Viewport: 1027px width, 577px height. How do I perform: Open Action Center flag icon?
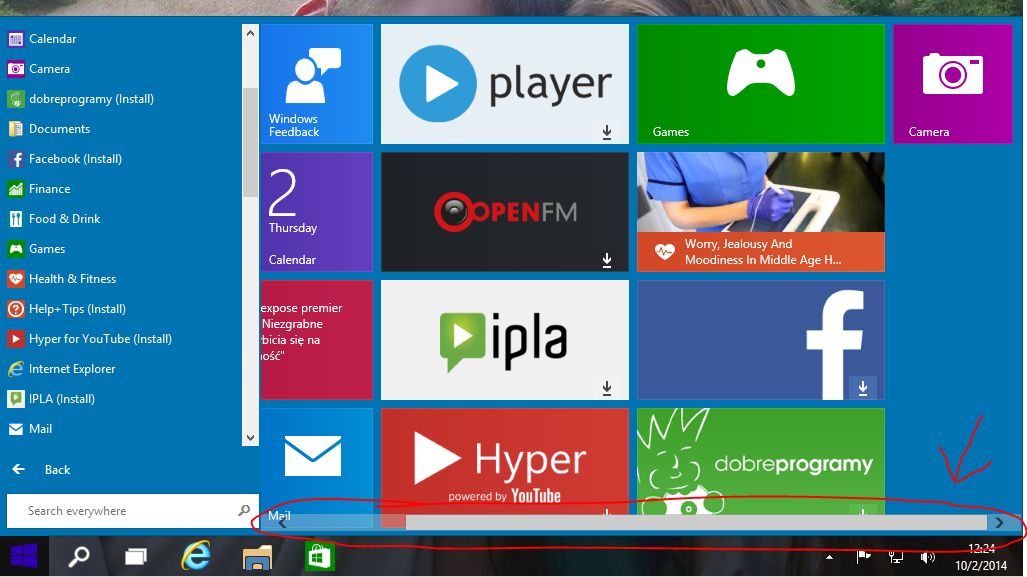(x=863, y=557)
